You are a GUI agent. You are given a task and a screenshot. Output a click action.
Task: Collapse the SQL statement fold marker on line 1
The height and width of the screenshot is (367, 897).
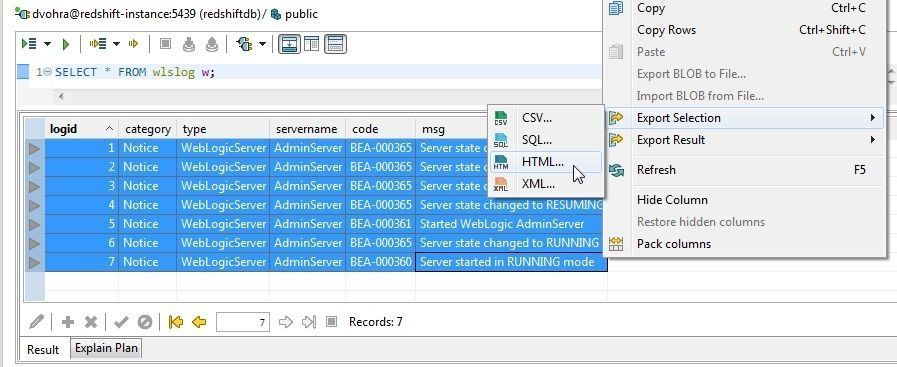tap(48, 72)
